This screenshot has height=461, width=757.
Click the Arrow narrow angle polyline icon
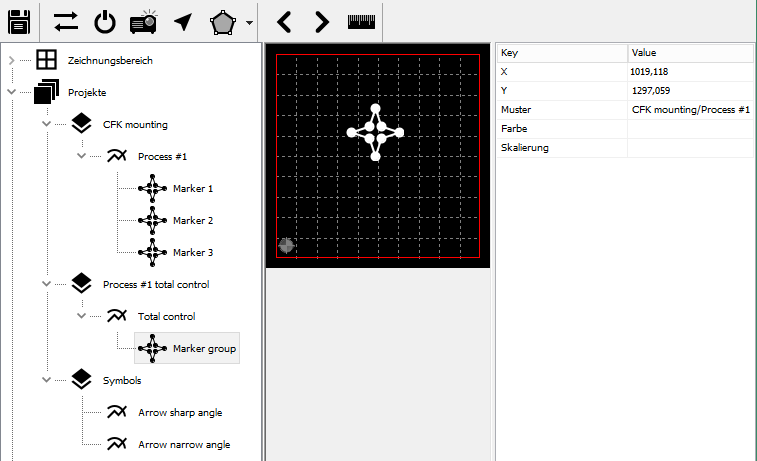117,444
